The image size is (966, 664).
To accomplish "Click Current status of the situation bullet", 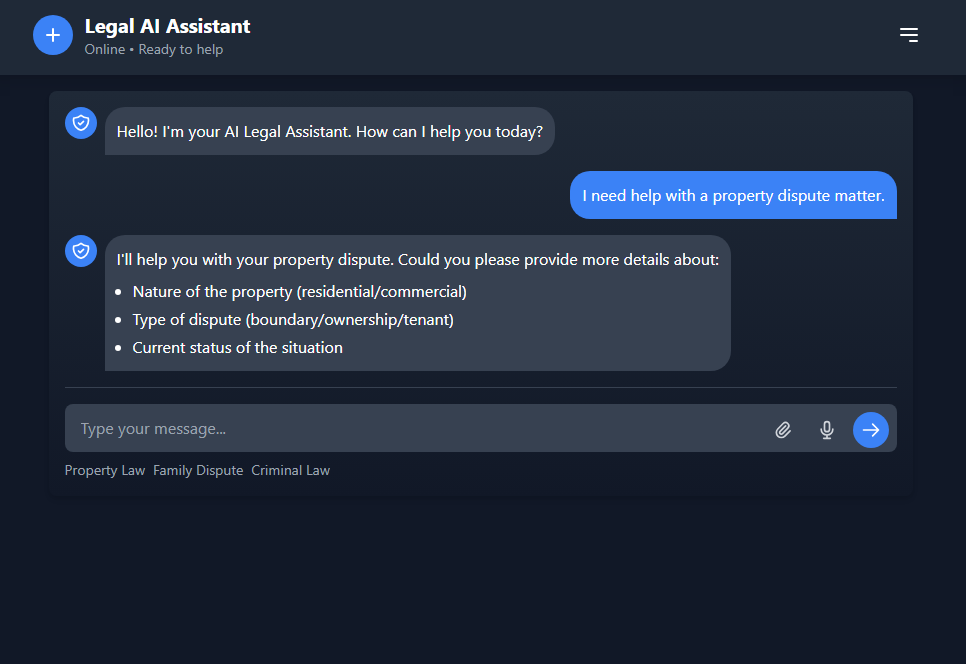I will (x=237, y=348).
